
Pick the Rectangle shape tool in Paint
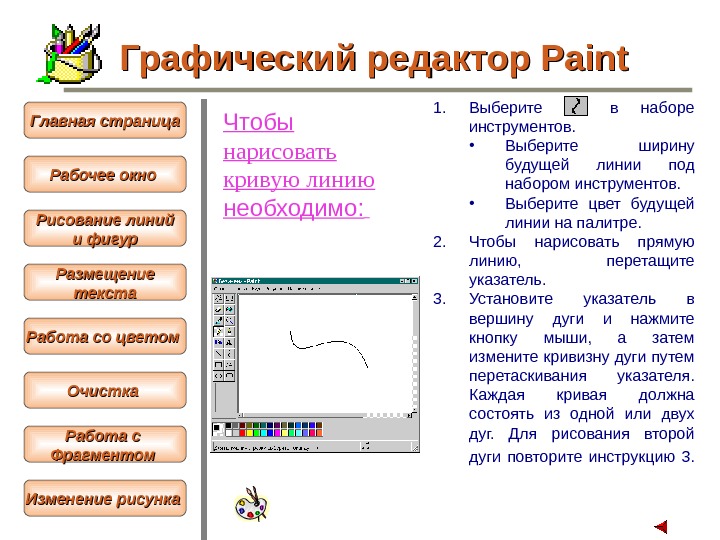(218, 365)
